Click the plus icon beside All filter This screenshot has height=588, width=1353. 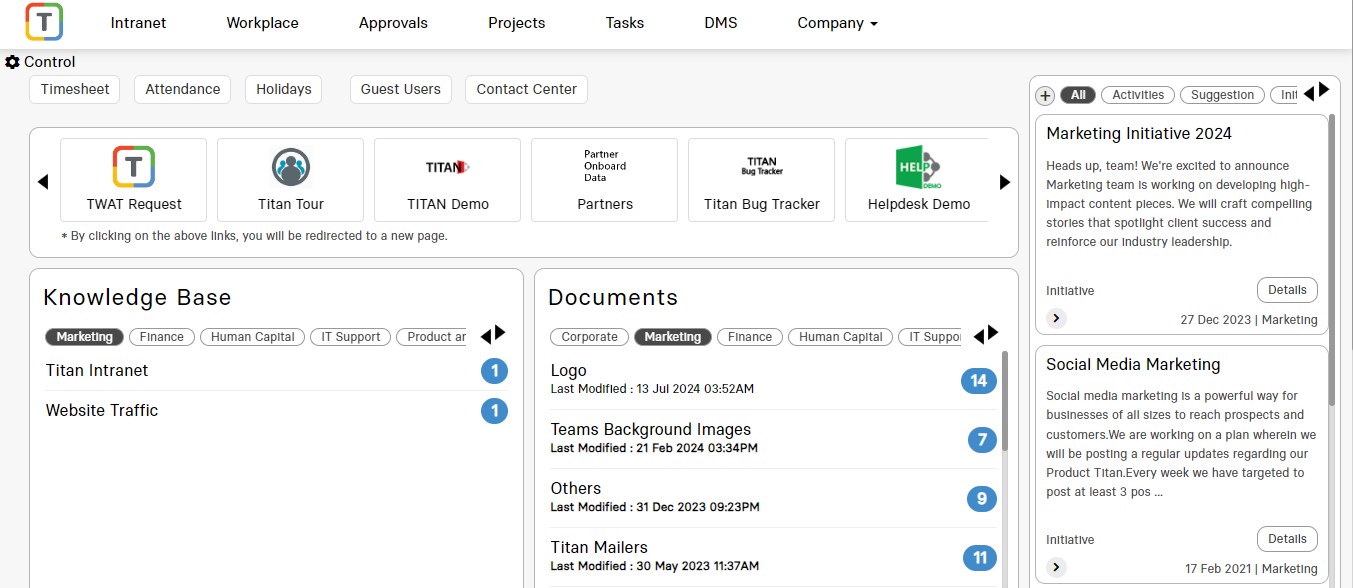(1045, 96)
